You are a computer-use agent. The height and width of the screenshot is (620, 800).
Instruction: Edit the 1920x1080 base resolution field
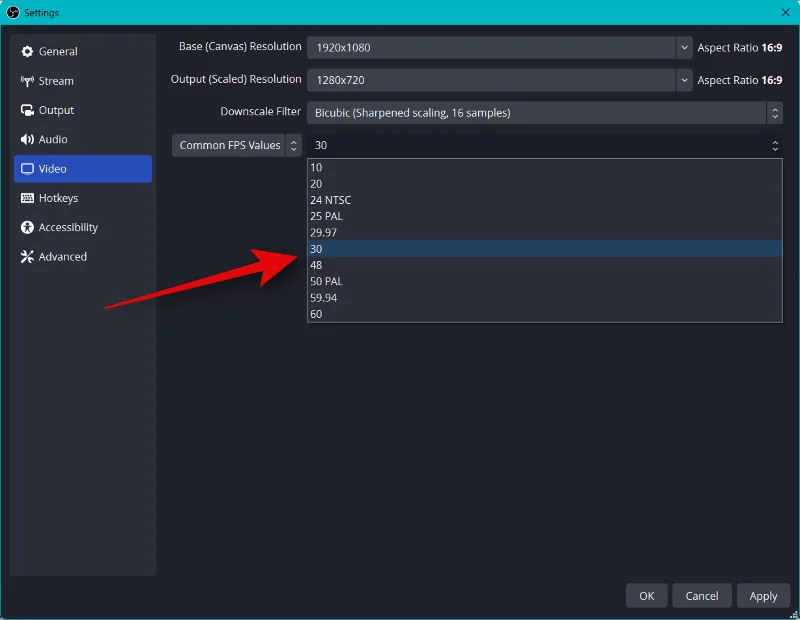point(491,47)
